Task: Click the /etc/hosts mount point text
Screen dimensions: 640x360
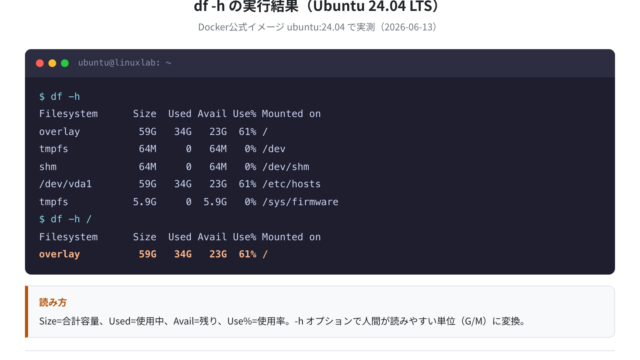Action: [291, 184]
